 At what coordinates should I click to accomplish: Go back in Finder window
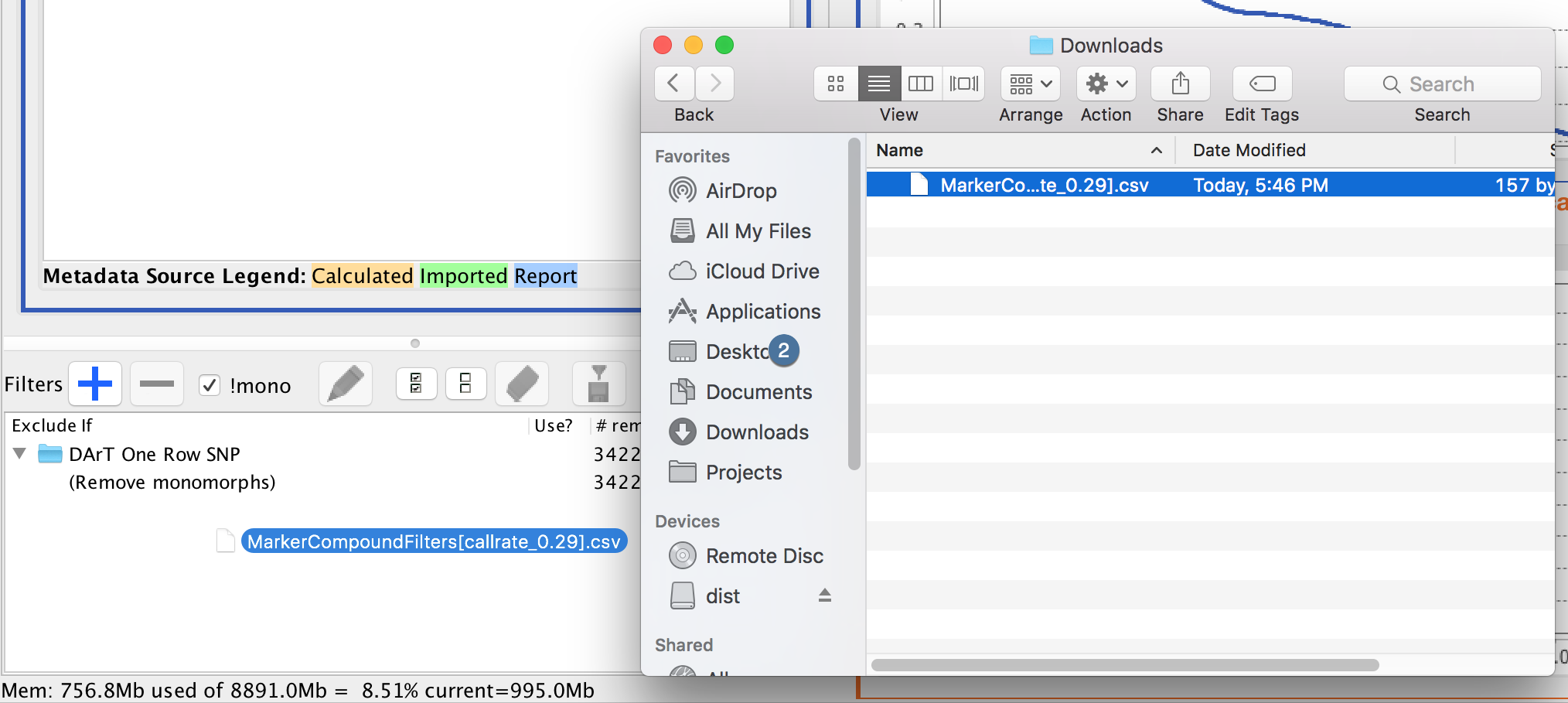click(x=674, y=84)
